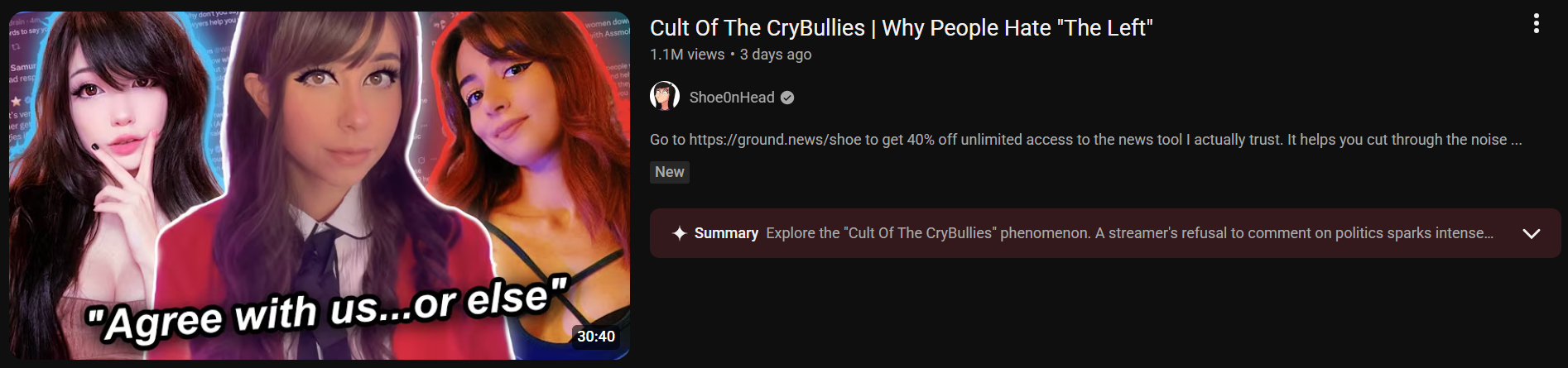Open the three-dot more actions menu
Viewport: 1568px width, 368px height.
[1536, 23]
